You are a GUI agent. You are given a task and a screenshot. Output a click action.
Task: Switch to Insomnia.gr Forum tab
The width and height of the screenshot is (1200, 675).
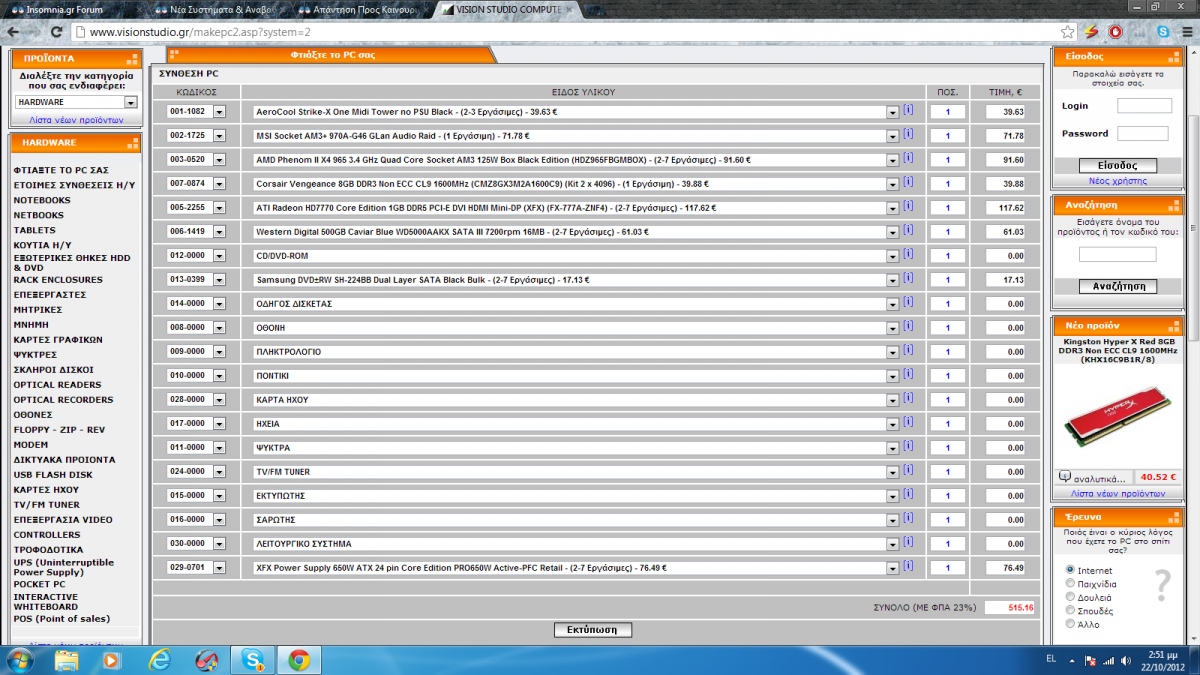[70, 8]
